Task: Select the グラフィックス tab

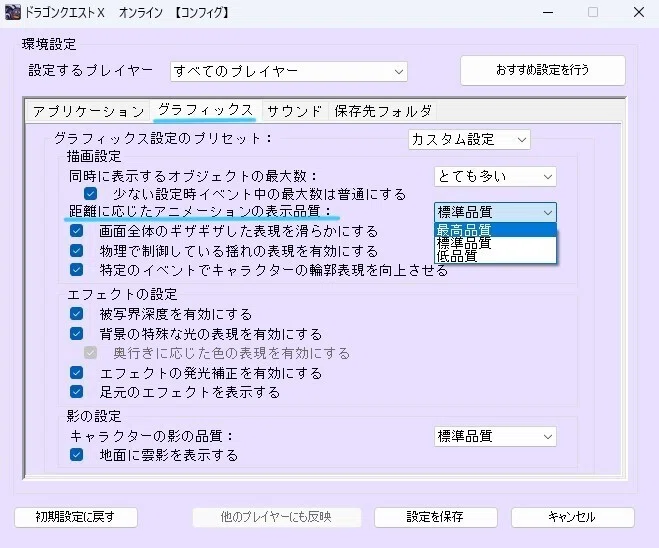Action: (205, 111)
